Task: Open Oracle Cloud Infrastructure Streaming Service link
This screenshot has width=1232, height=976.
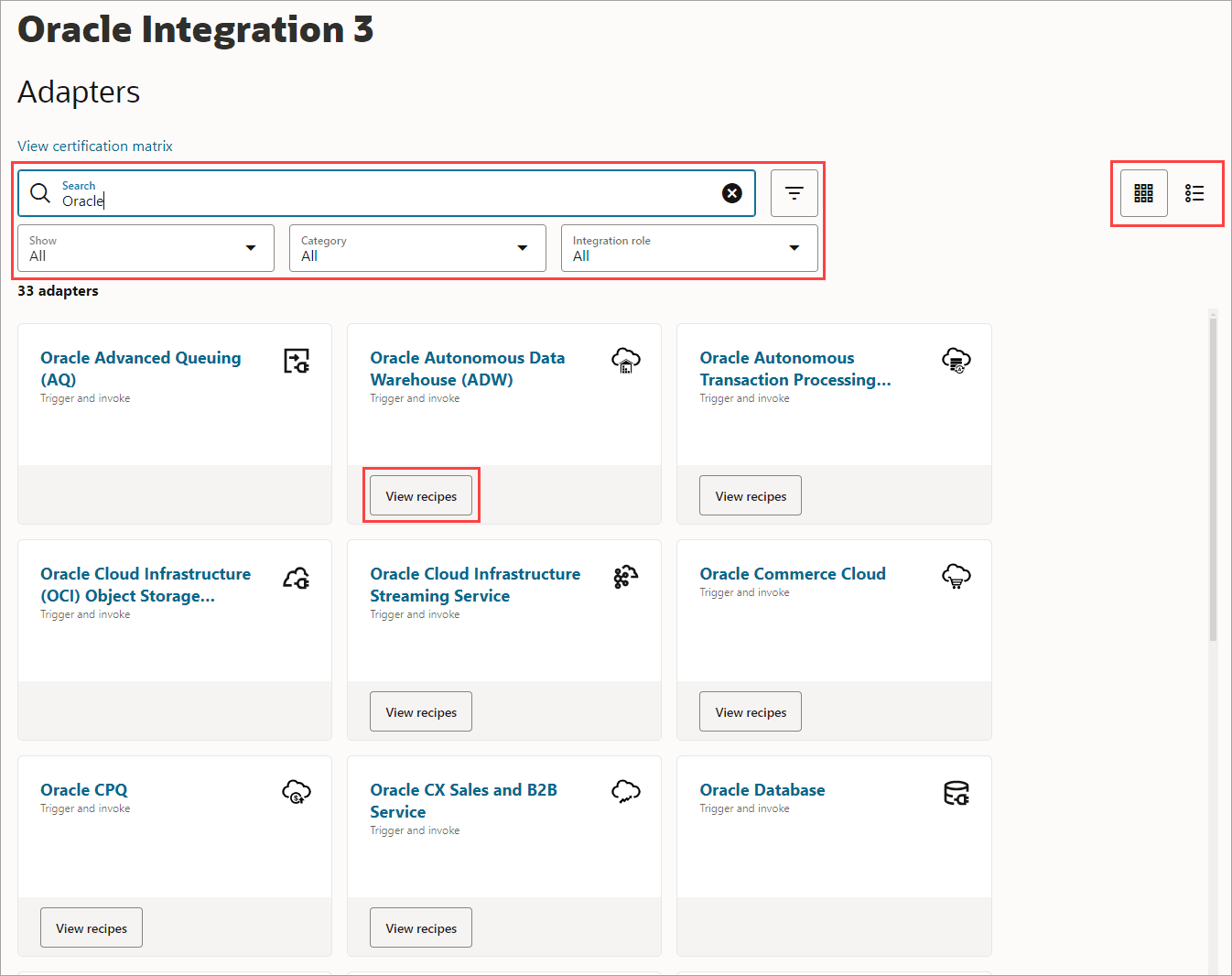Action: [475, 585]
